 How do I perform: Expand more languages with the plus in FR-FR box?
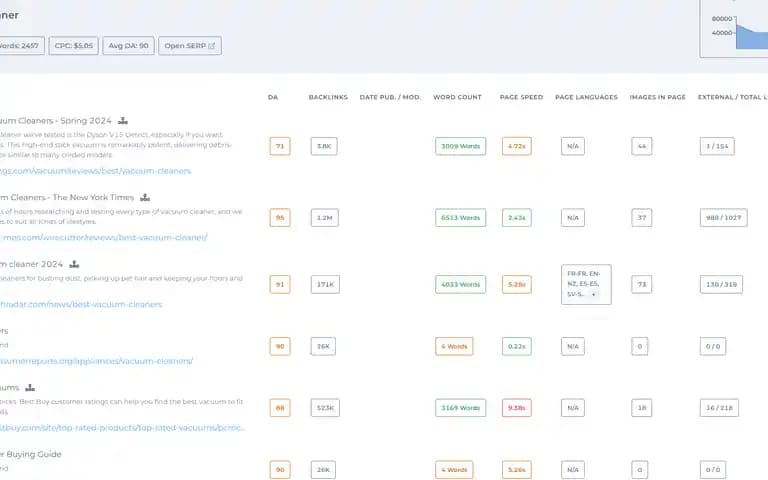click(x=594, y=294)
